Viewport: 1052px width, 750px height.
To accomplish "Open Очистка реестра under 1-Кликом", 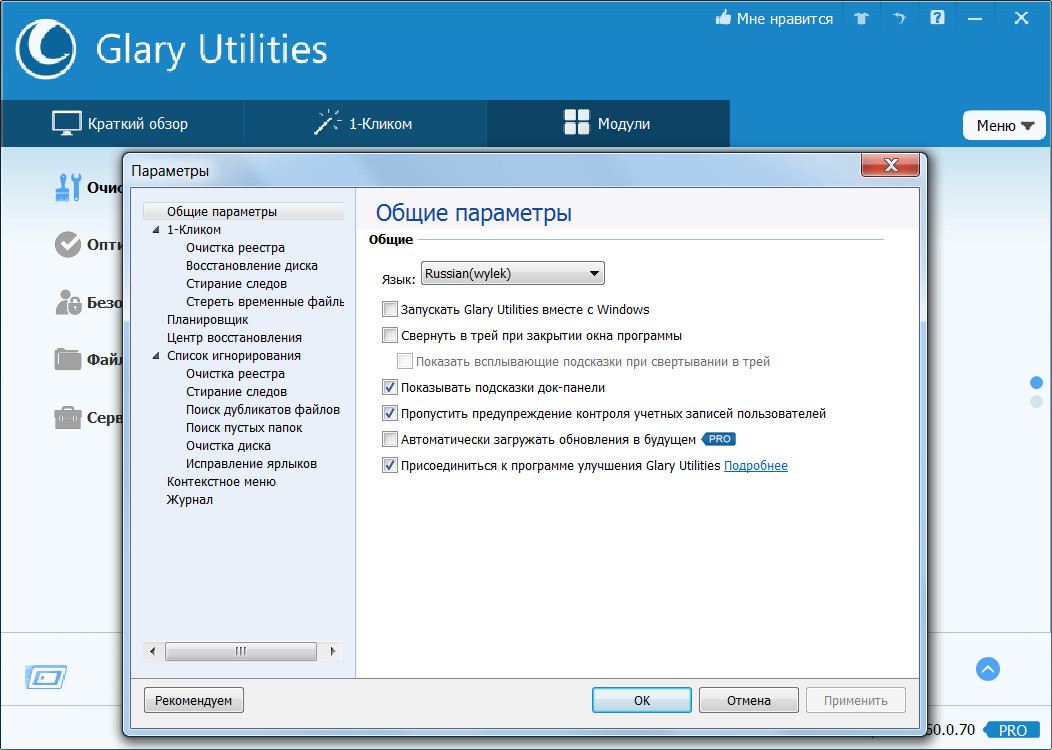I will (235, 248).
